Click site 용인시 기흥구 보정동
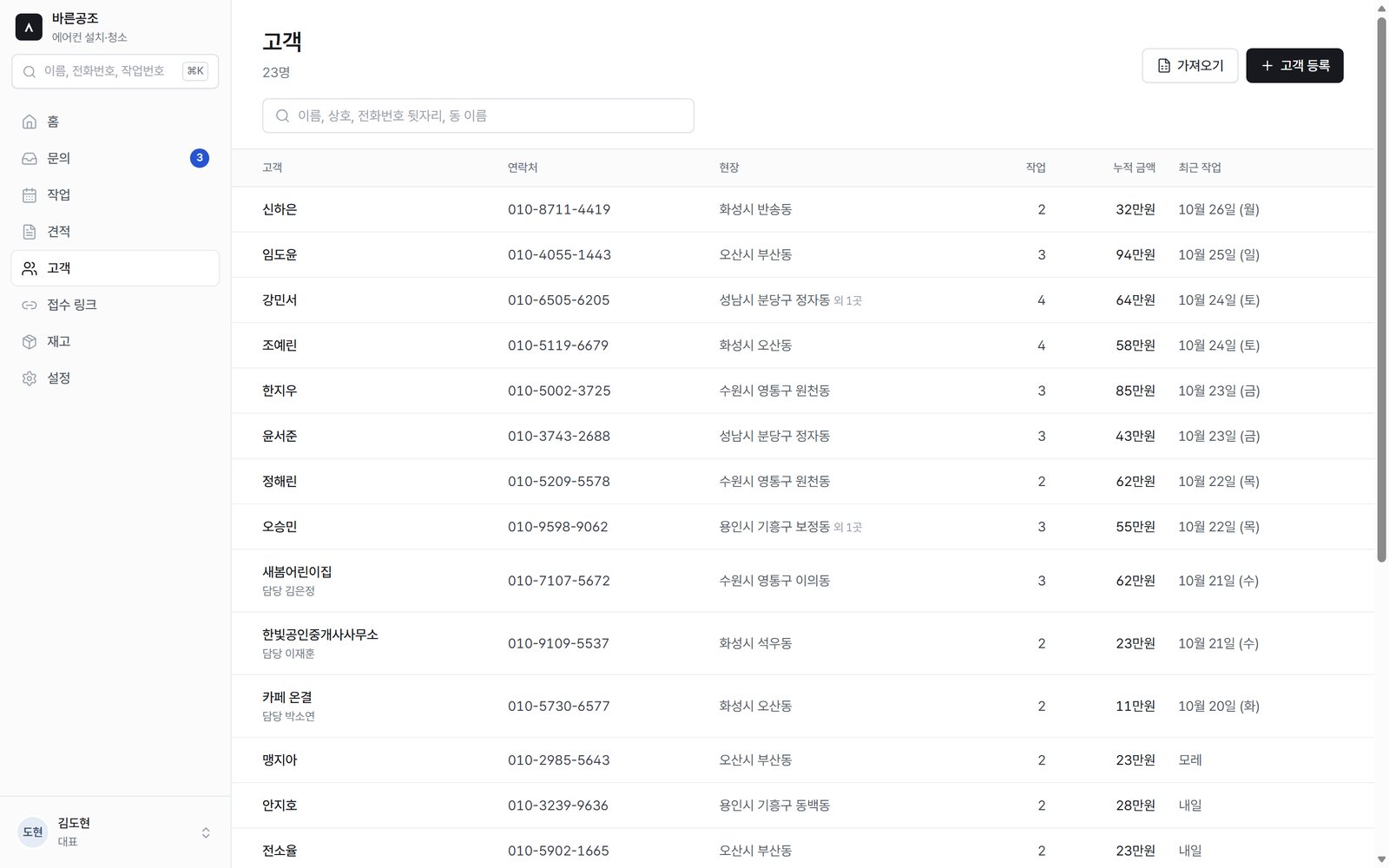The image size is (1389, 868). [x=774, y=527]
